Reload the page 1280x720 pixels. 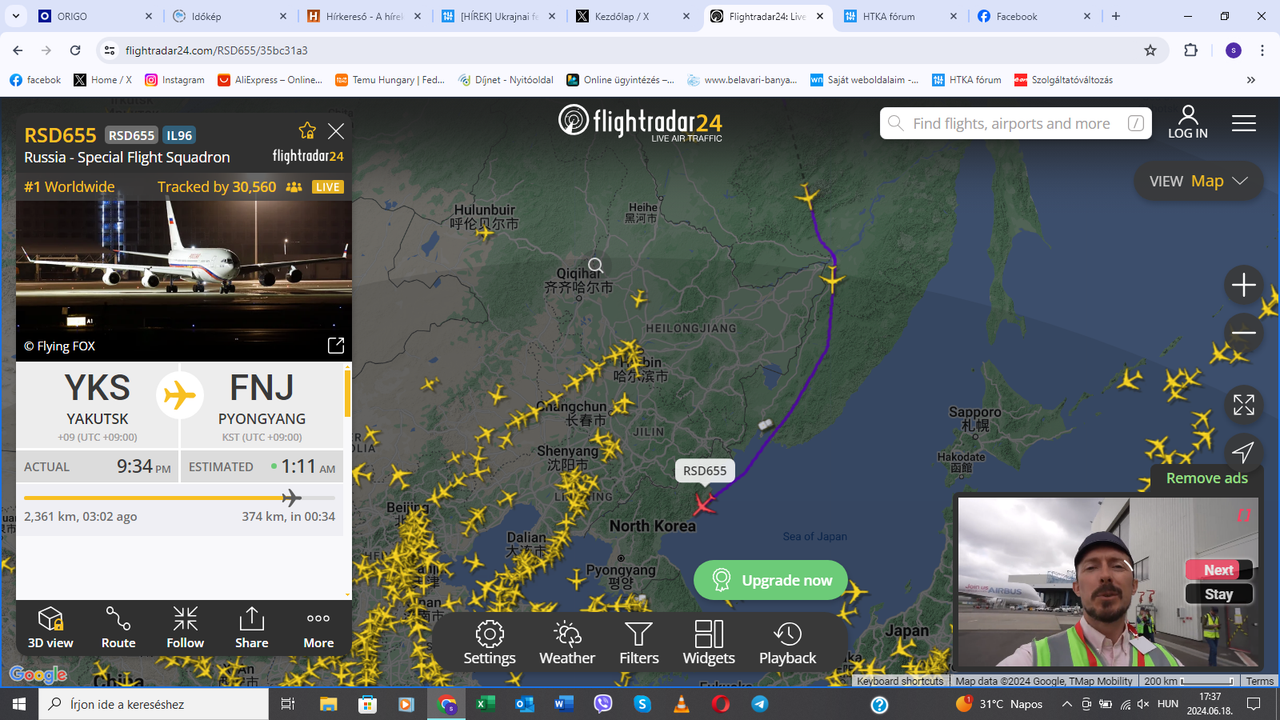(x=75, y=50)
